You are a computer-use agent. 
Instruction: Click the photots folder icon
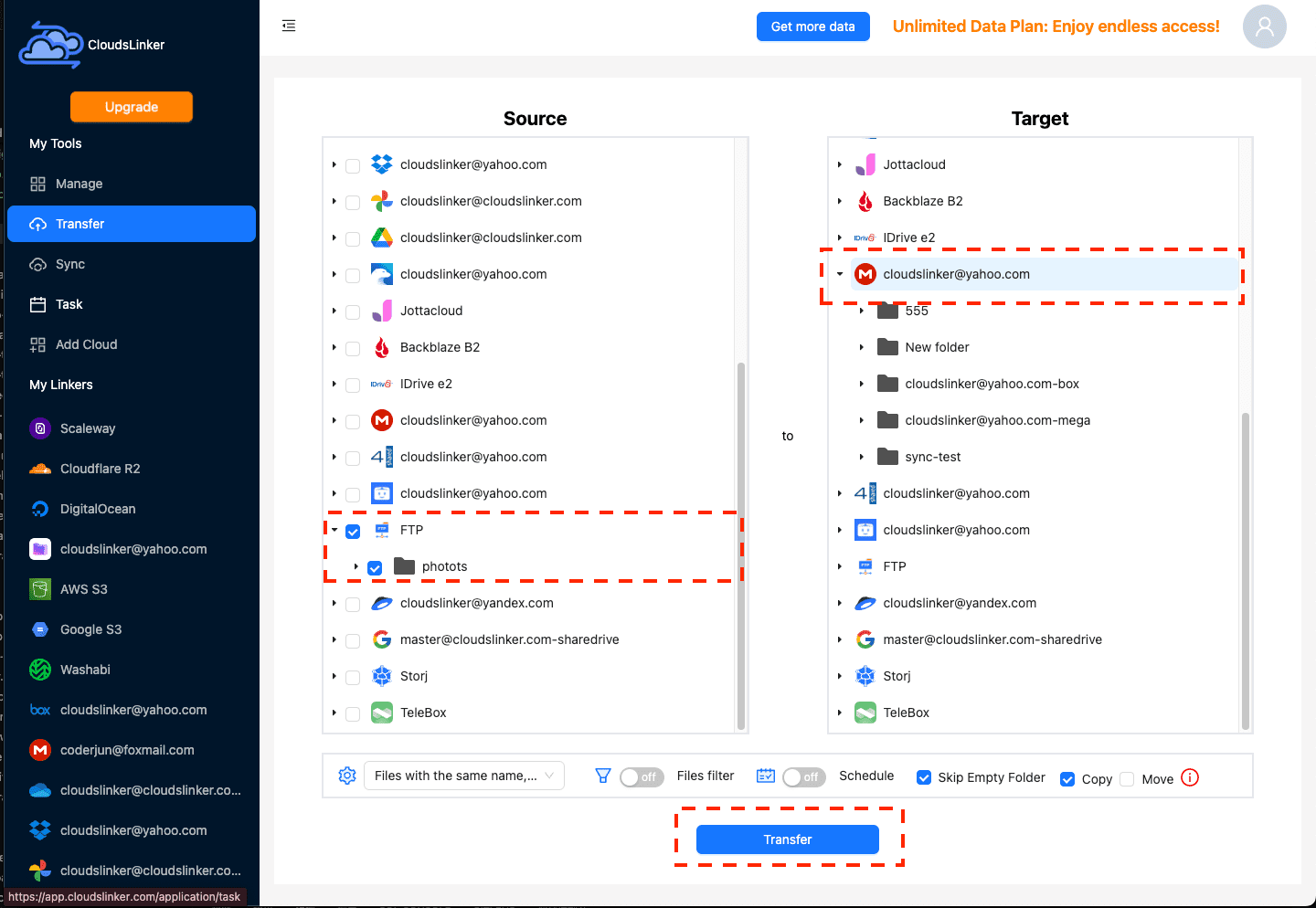[x=404, y=566]
